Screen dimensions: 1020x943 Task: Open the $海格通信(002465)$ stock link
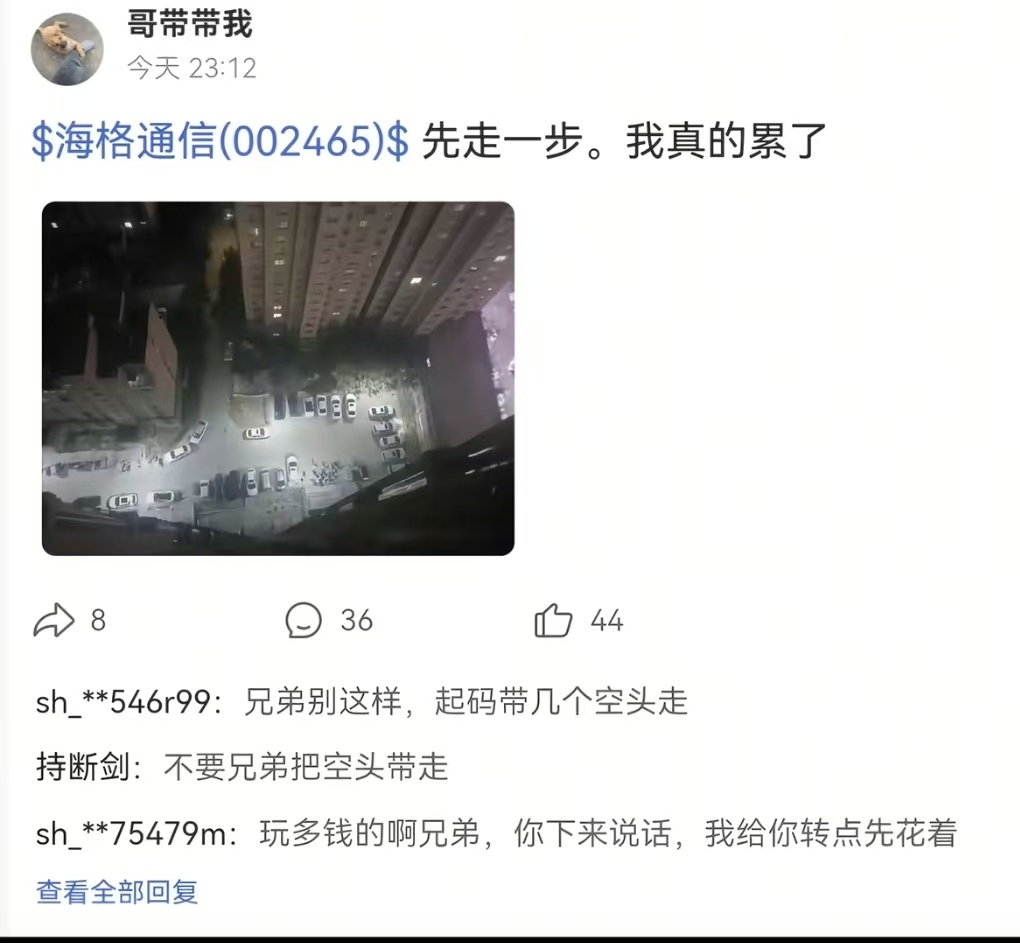(220, 141)
